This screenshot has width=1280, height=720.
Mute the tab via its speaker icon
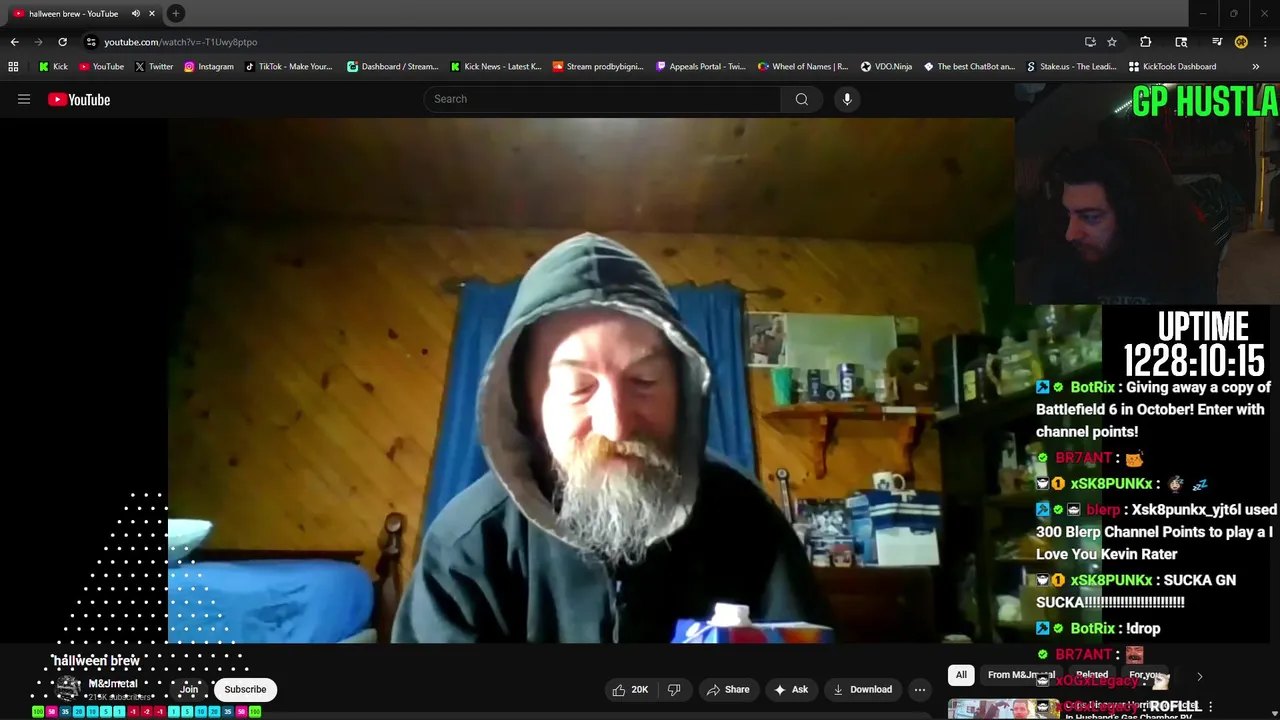pyautogui.click(x=136, y=13)
